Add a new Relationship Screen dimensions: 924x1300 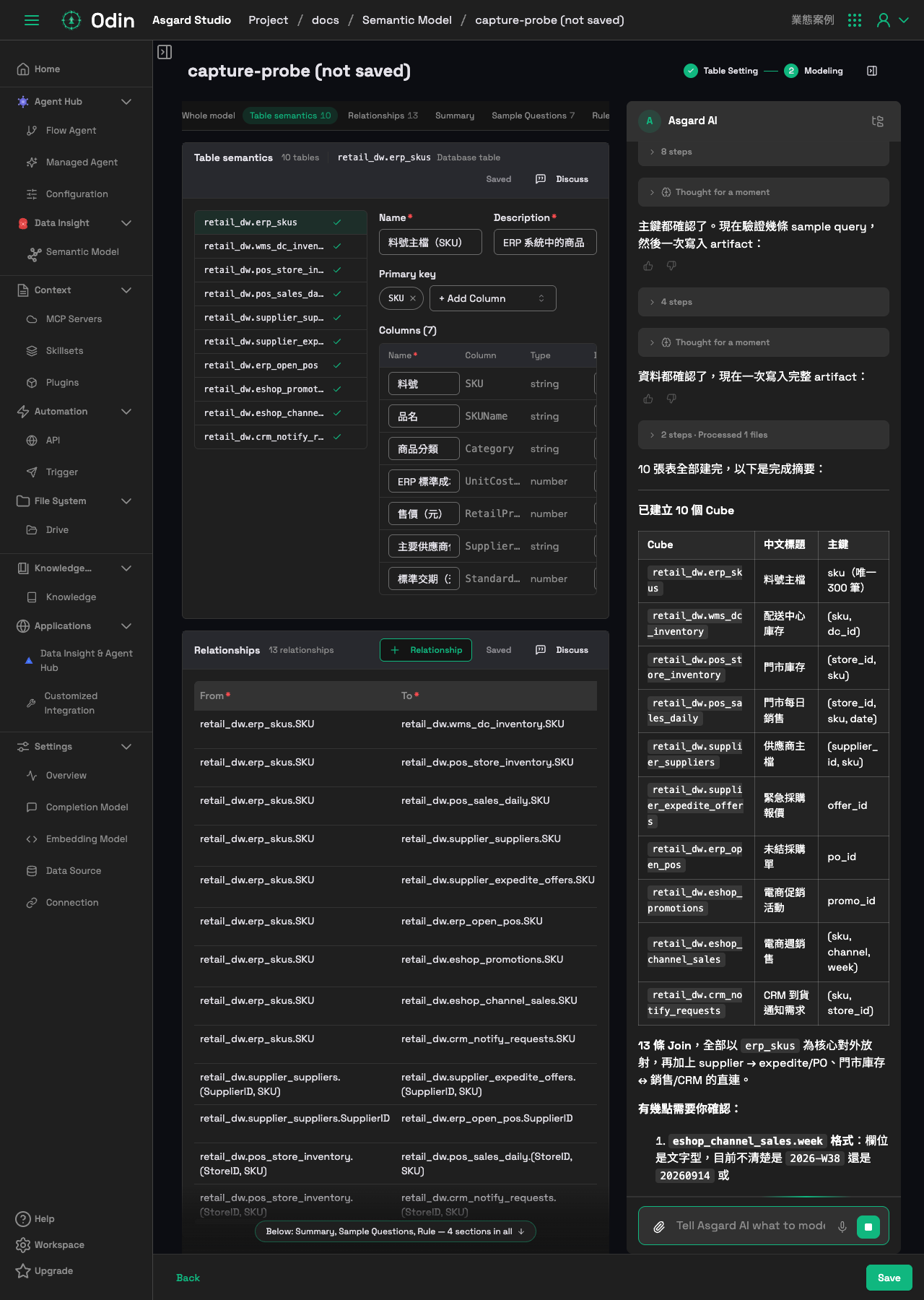pyautogui.click(x=426, y=650)
